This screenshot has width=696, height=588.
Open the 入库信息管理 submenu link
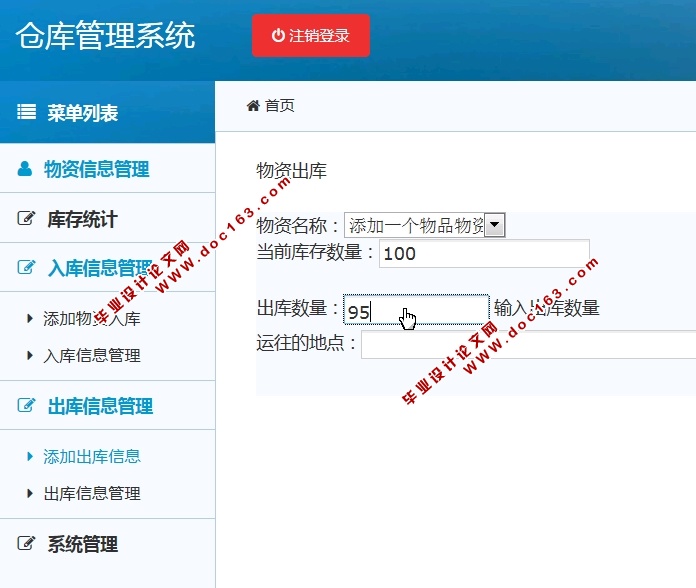click(x=92, y=355)
